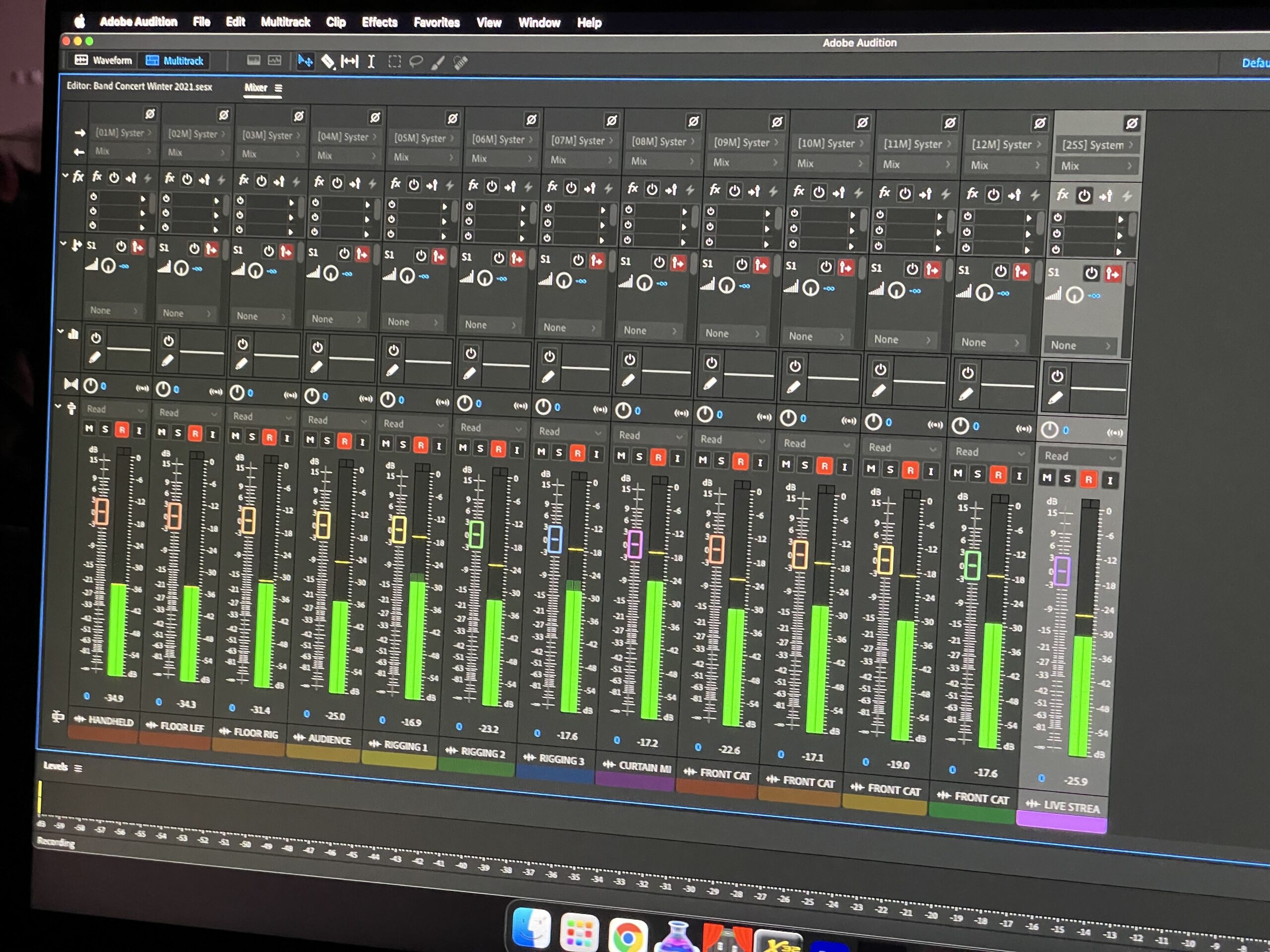Select the Lasso Selection tool
Screen dimensions: 1270x952
416,61
